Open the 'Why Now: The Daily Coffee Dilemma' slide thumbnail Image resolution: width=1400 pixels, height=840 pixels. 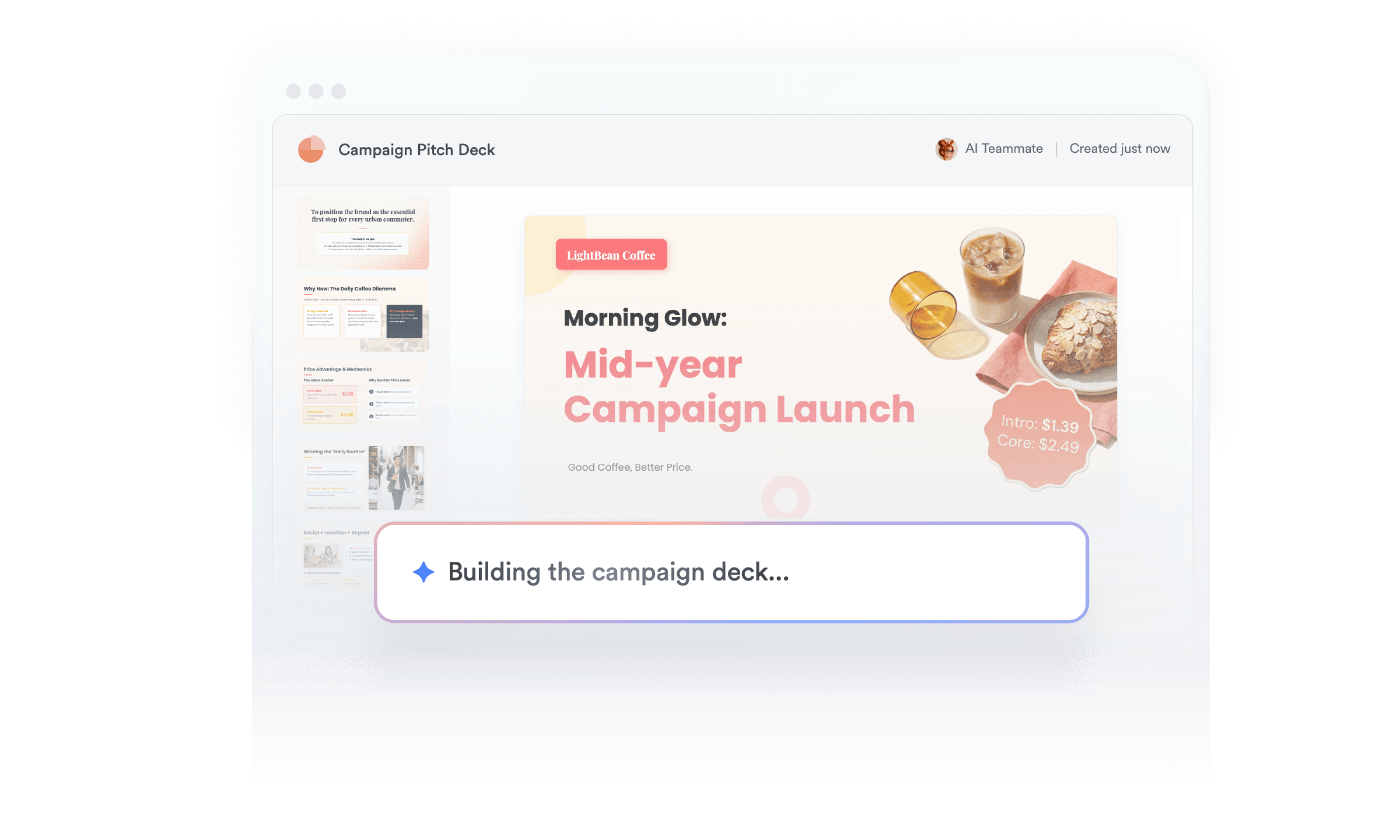point(363,315)
